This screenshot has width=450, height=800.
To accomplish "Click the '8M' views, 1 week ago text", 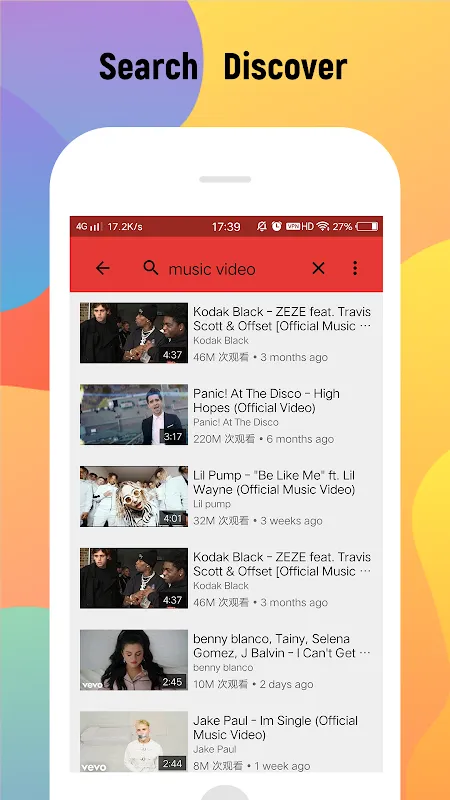I will pyautogui.click(x=251, y=766).
